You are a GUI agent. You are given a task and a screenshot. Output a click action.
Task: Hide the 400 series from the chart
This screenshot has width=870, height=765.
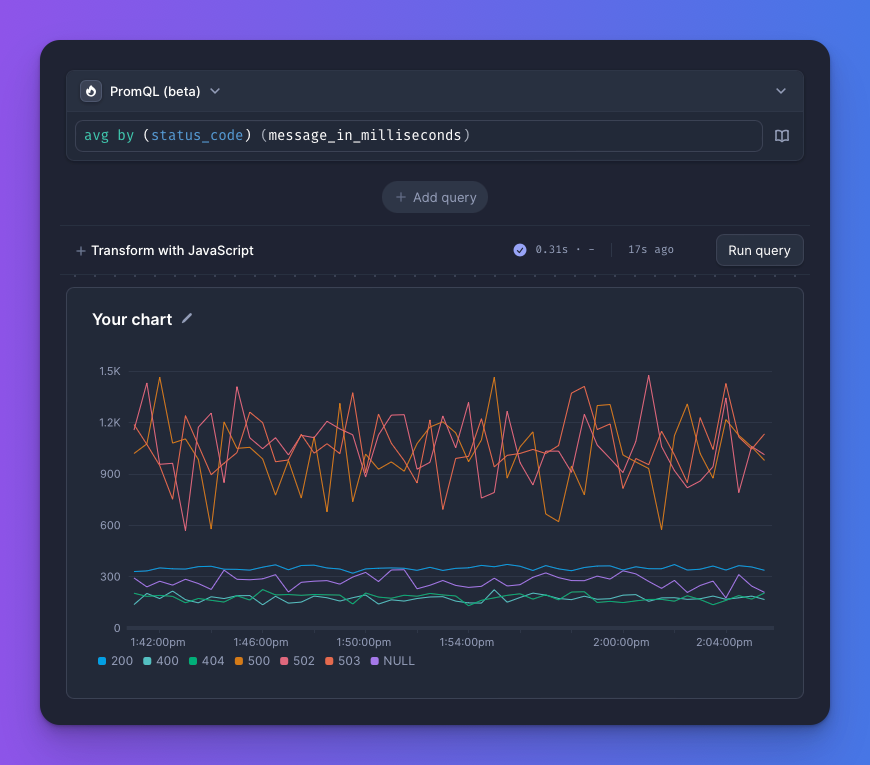[160, 660]
